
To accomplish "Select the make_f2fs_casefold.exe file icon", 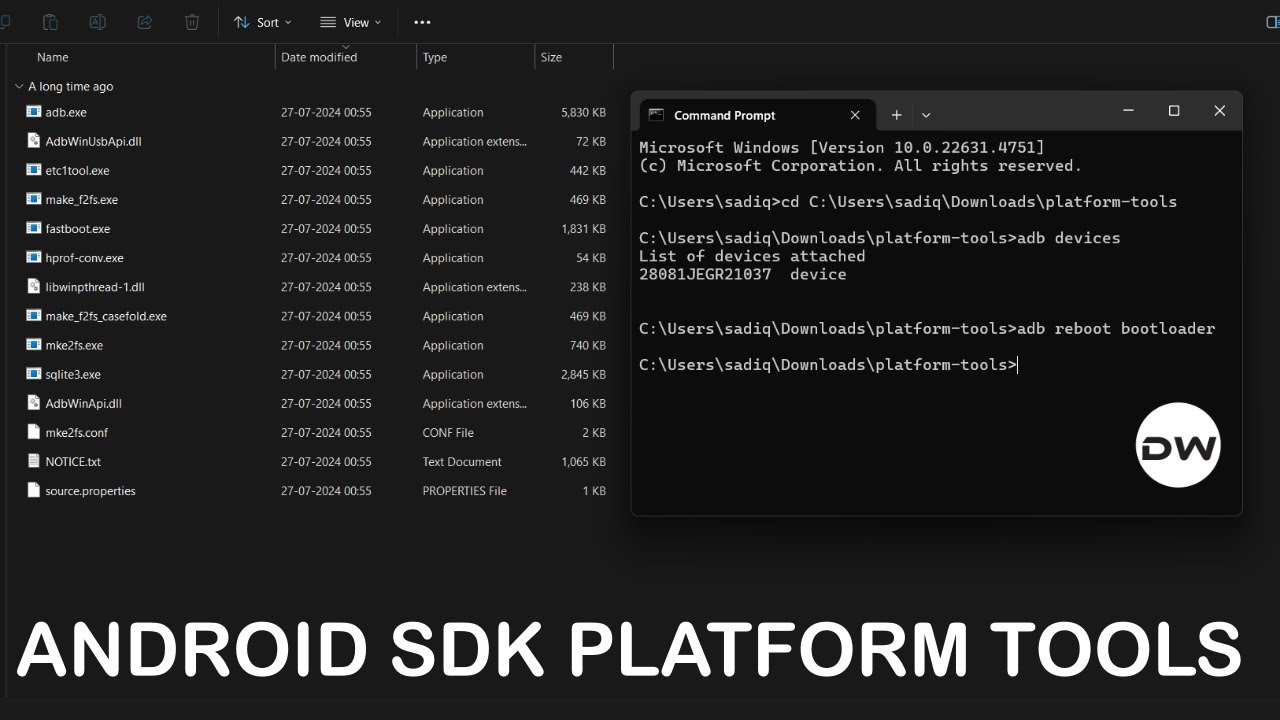I will [x=35, y=315].
